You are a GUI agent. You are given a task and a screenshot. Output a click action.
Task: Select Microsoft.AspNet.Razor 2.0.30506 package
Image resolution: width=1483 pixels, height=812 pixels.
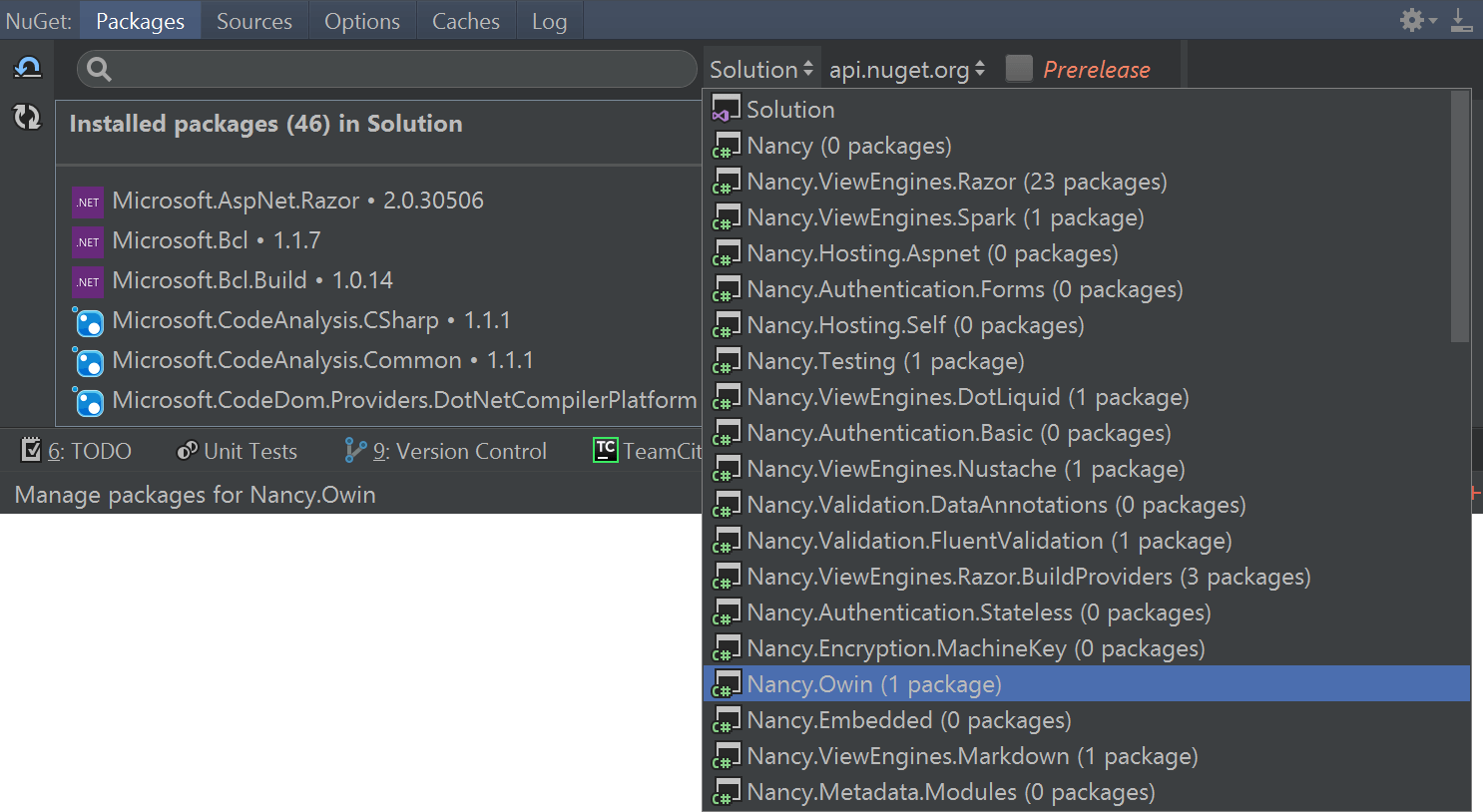coord(379,201)
